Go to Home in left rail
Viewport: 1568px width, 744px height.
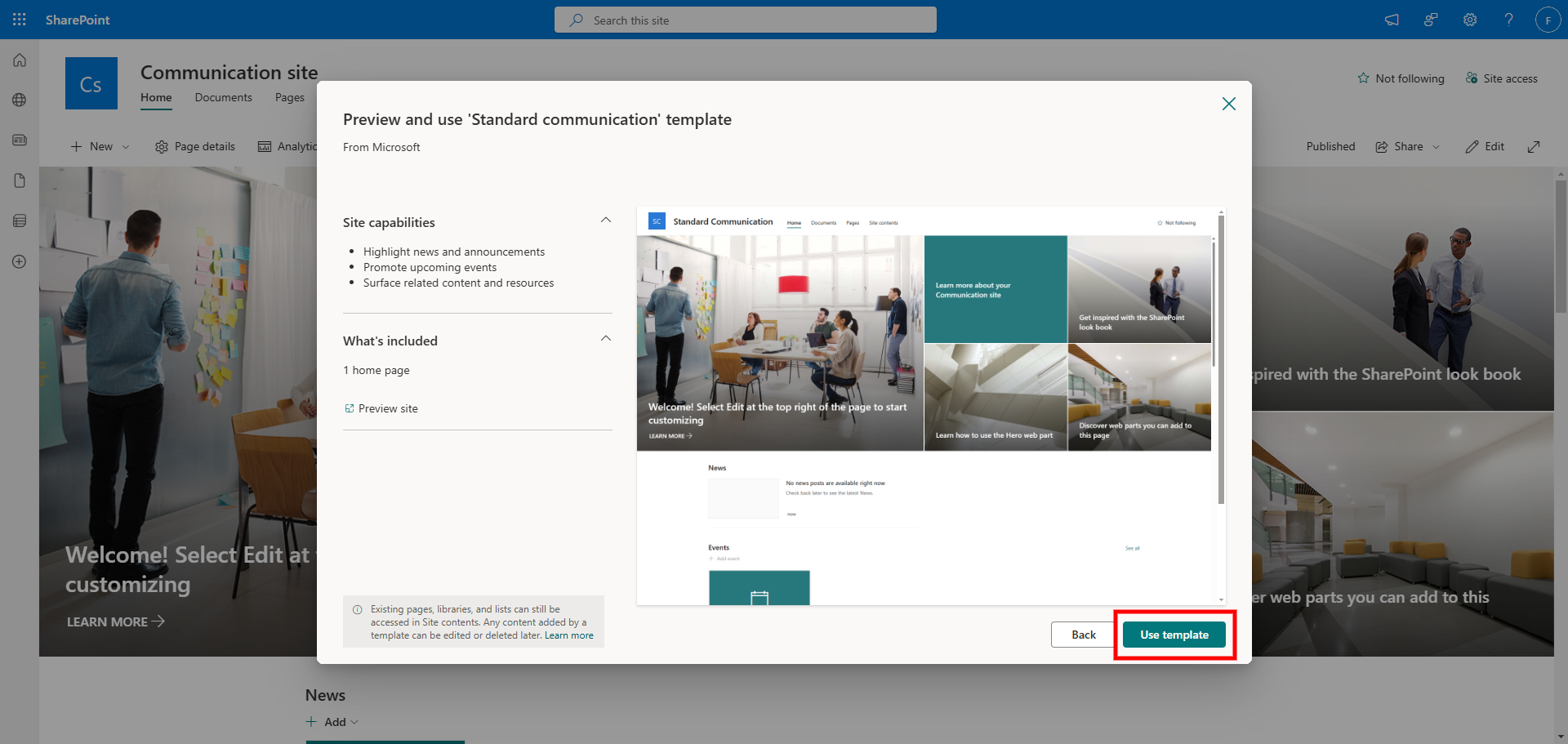point(20,60)
